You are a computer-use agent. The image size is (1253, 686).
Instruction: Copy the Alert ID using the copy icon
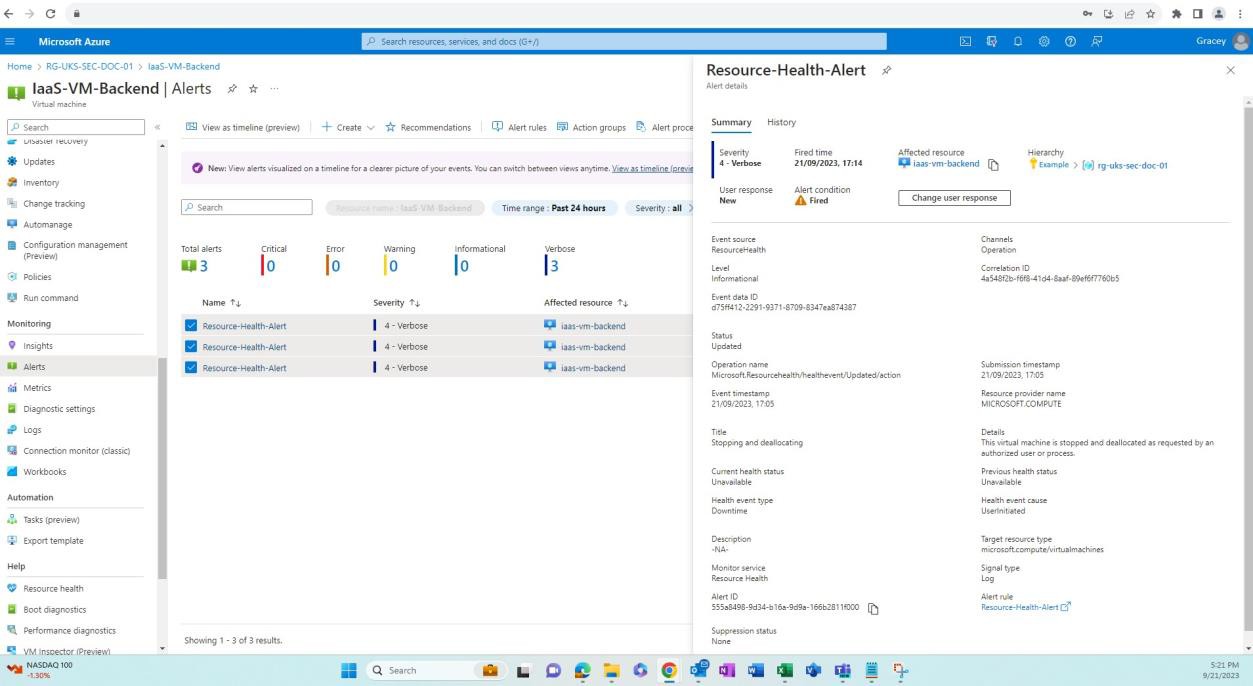pos(872,608)
